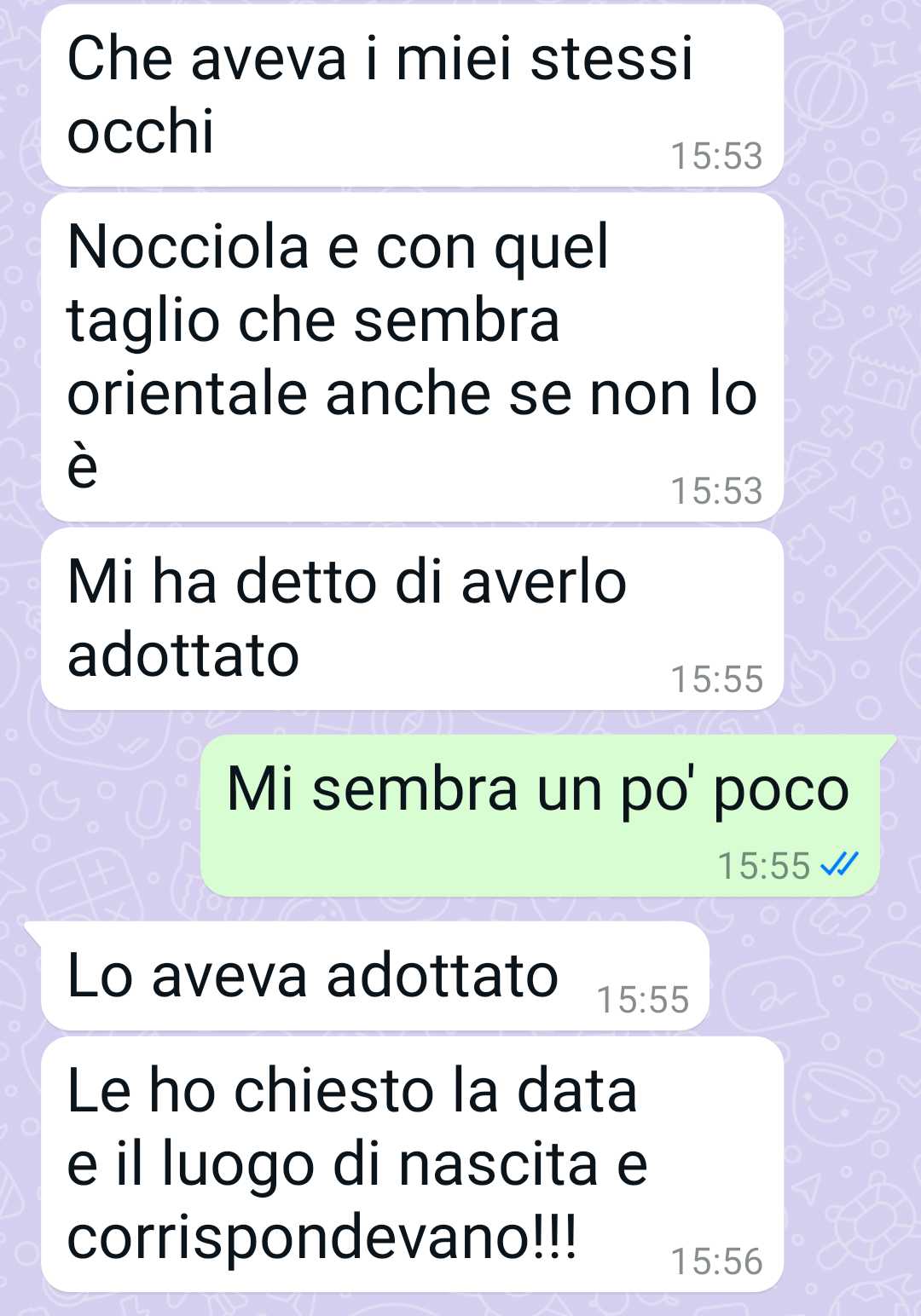Tap the 15:56 timestamp on the last message
The height and width of the screenshot is (1316, 921).
pos(716,1261)
